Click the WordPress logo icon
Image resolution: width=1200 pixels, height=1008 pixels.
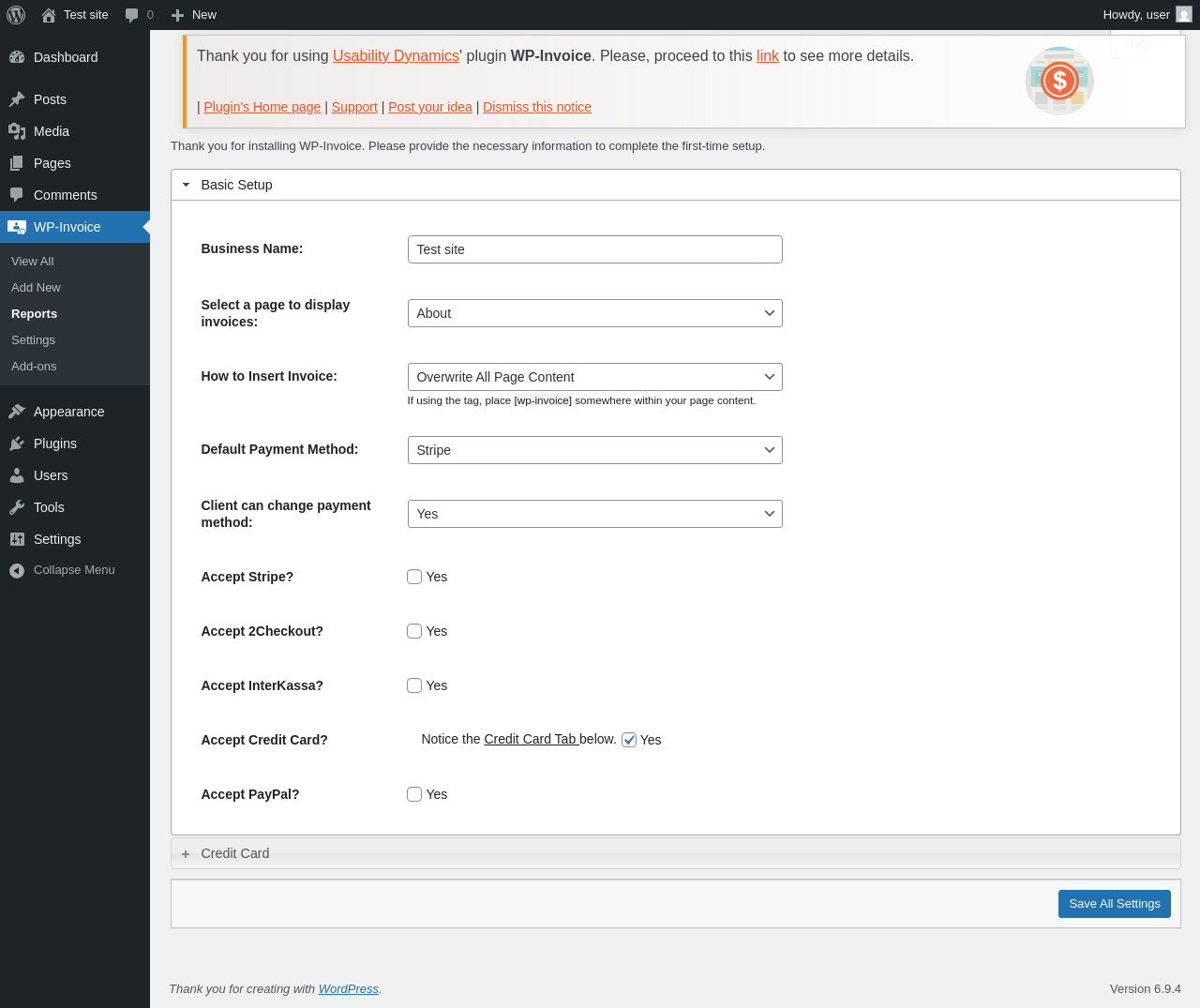click(x=16, y=15)
